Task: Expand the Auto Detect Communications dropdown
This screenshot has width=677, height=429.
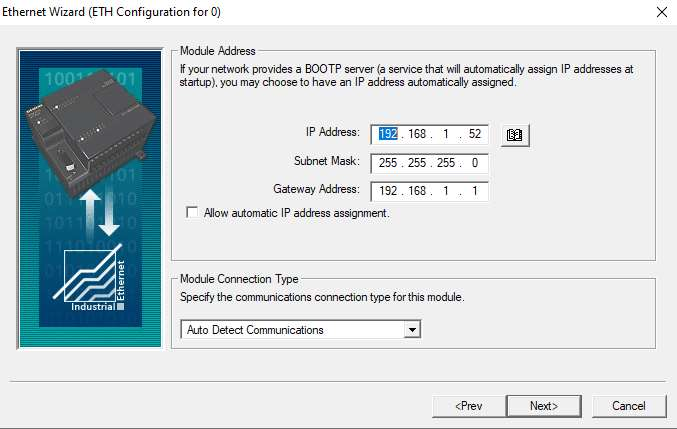Action: 411,329
